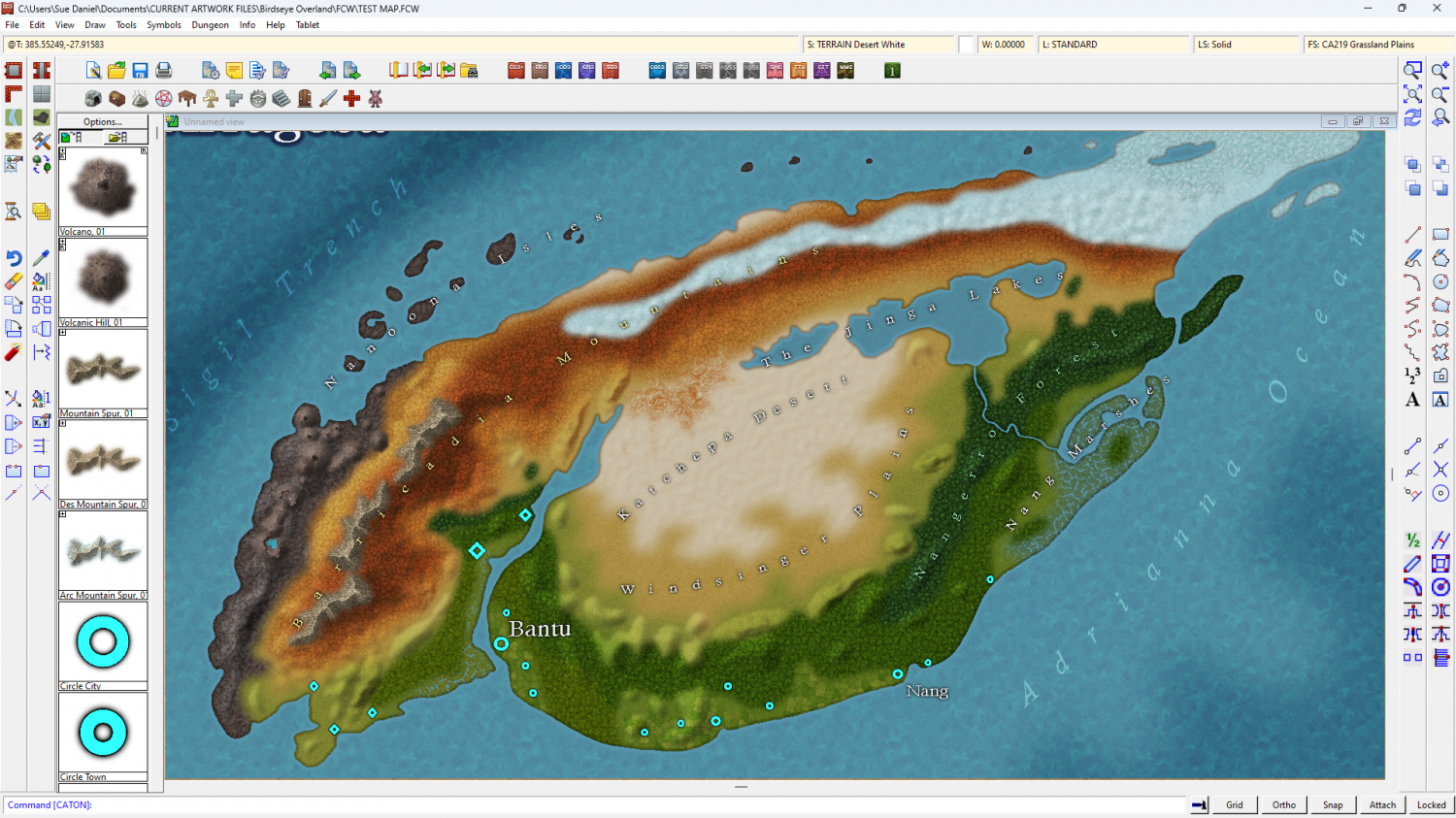This screenshot has width=1456, height=818.
Task: Click the line width W: 0.00000 box
Action: tap(1005, 45)
